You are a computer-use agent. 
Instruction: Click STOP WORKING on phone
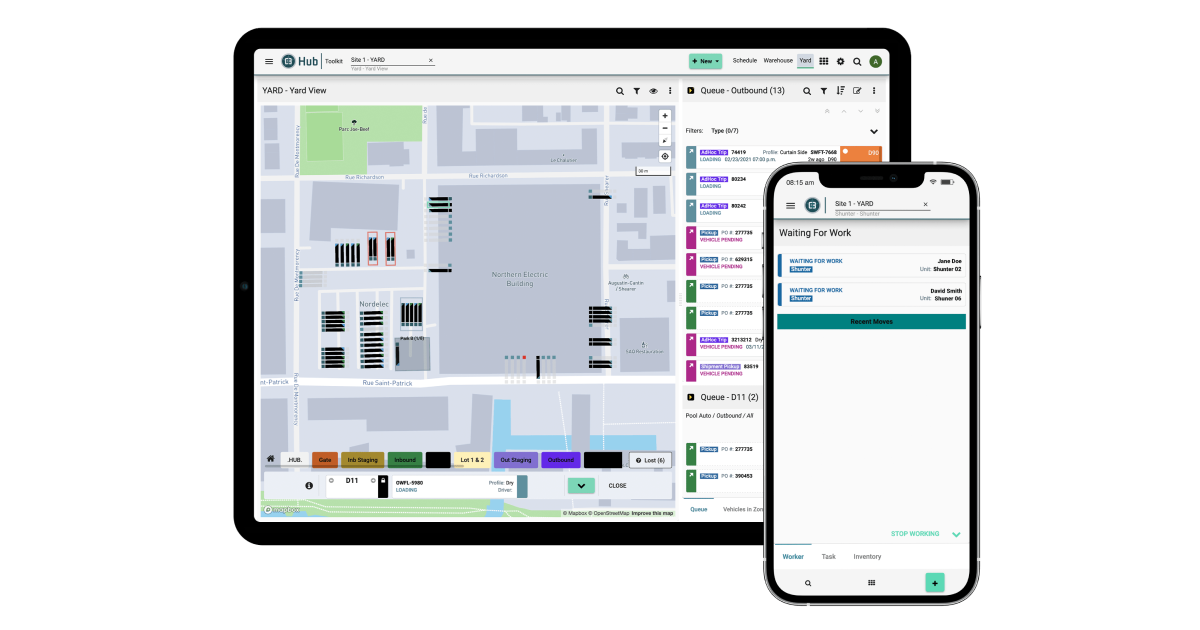coord(915,534)
